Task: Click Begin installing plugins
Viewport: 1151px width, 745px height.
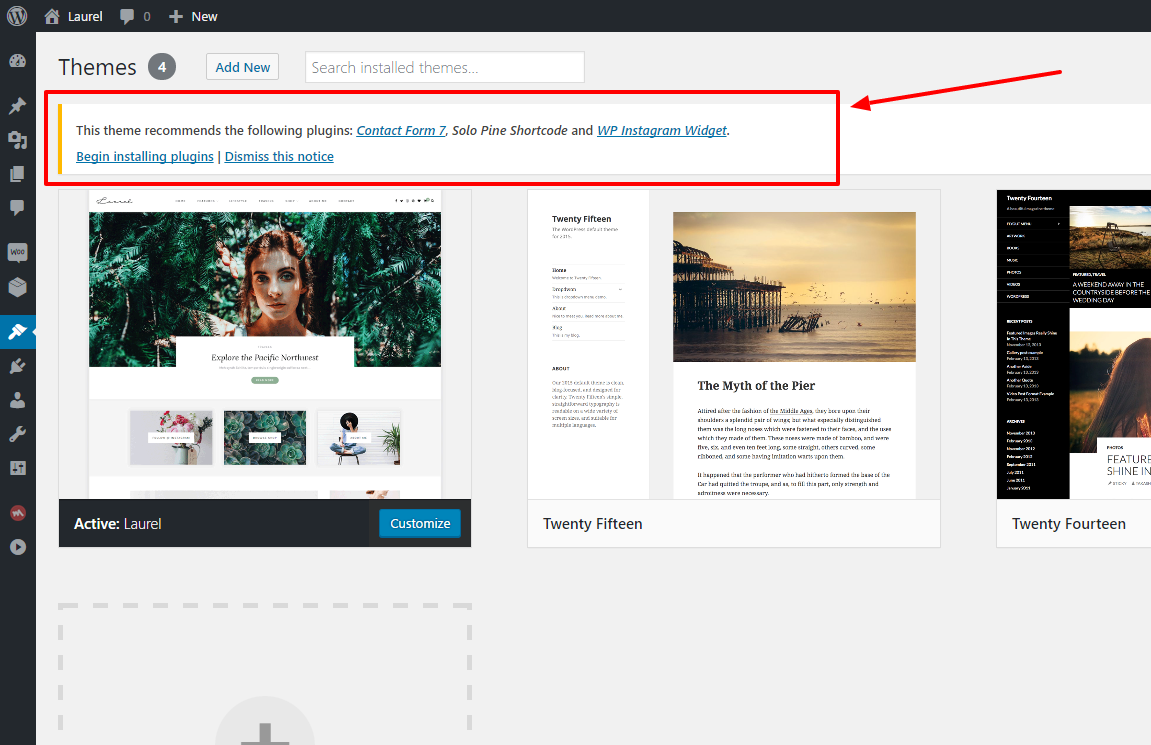Action: pos(145,156)
